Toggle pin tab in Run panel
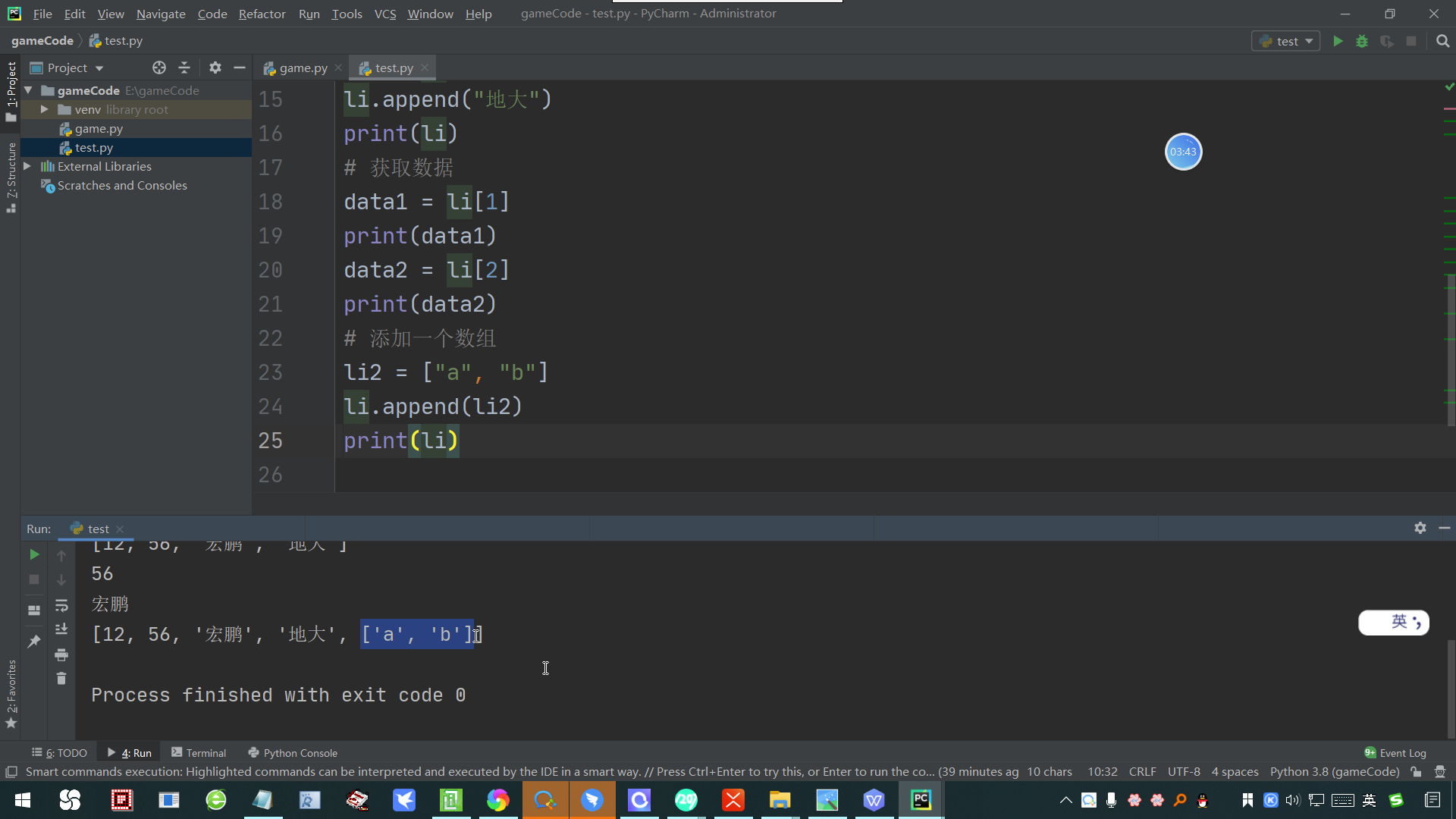Viewport: 1456px width, 819px height. point(34,642)
